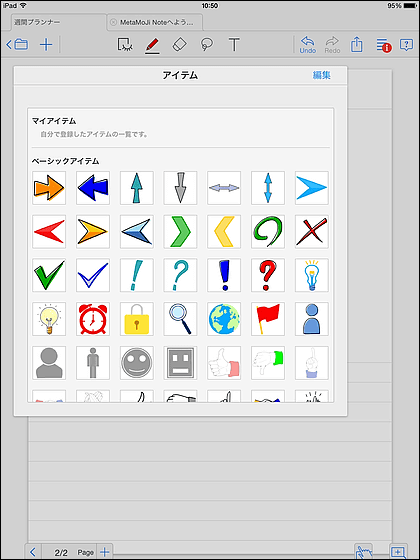The width and height of the screenshot is (420, 560).
Task: Add a page with bottom plus button
Action: coord(104,552)
